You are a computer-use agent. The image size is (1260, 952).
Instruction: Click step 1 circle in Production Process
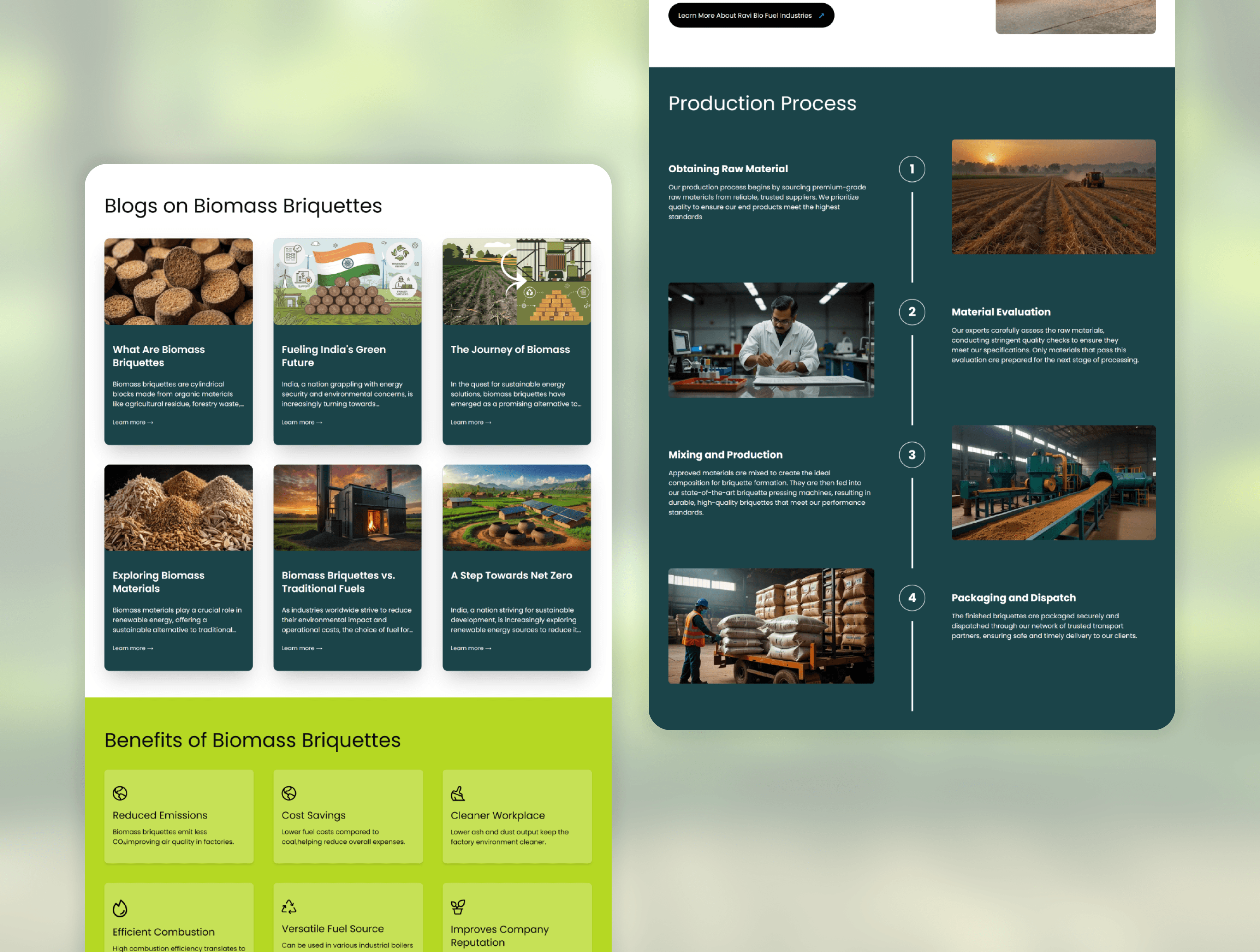click(911, 169)
